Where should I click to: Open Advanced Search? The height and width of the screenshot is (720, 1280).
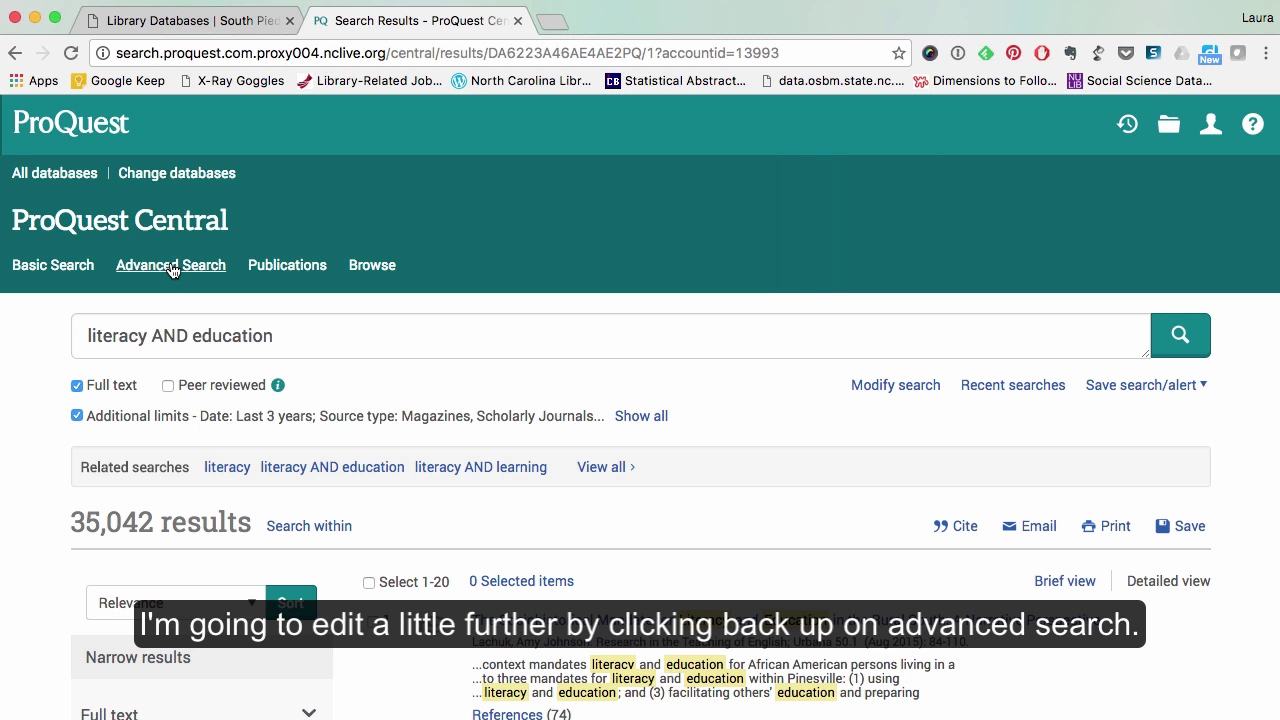tap(171, 265)
